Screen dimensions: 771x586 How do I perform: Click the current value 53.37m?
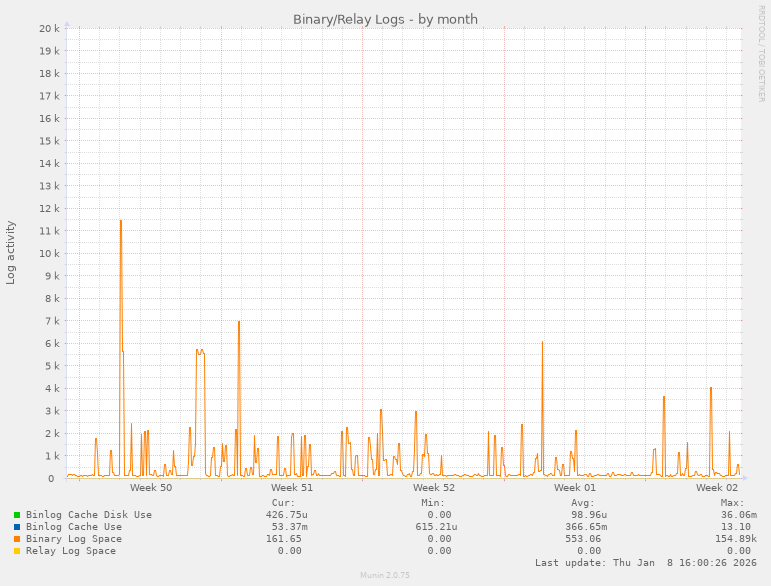coord(290,527)
